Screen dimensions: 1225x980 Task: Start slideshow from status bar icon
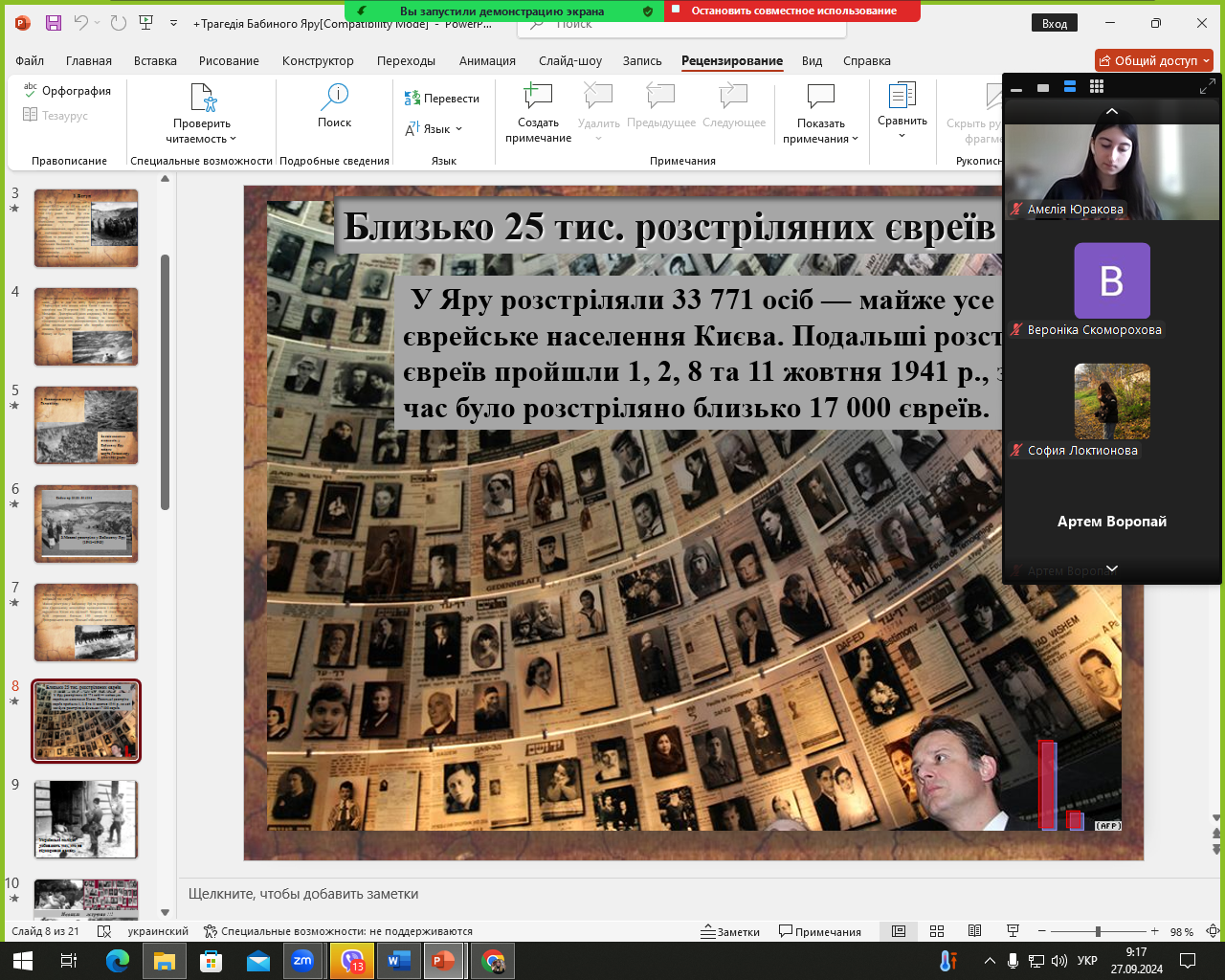1013,931
